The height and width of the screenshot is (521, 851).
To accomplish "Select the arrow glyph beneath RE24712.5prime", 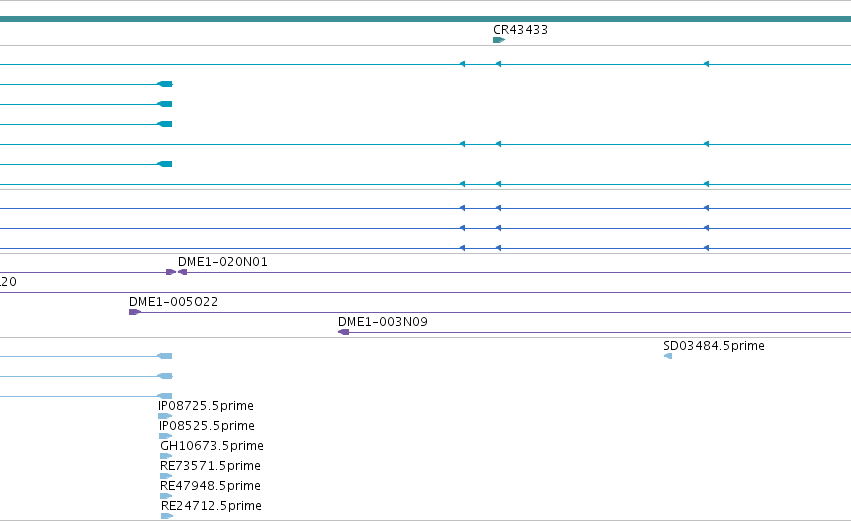I will [x=167, y=516].
